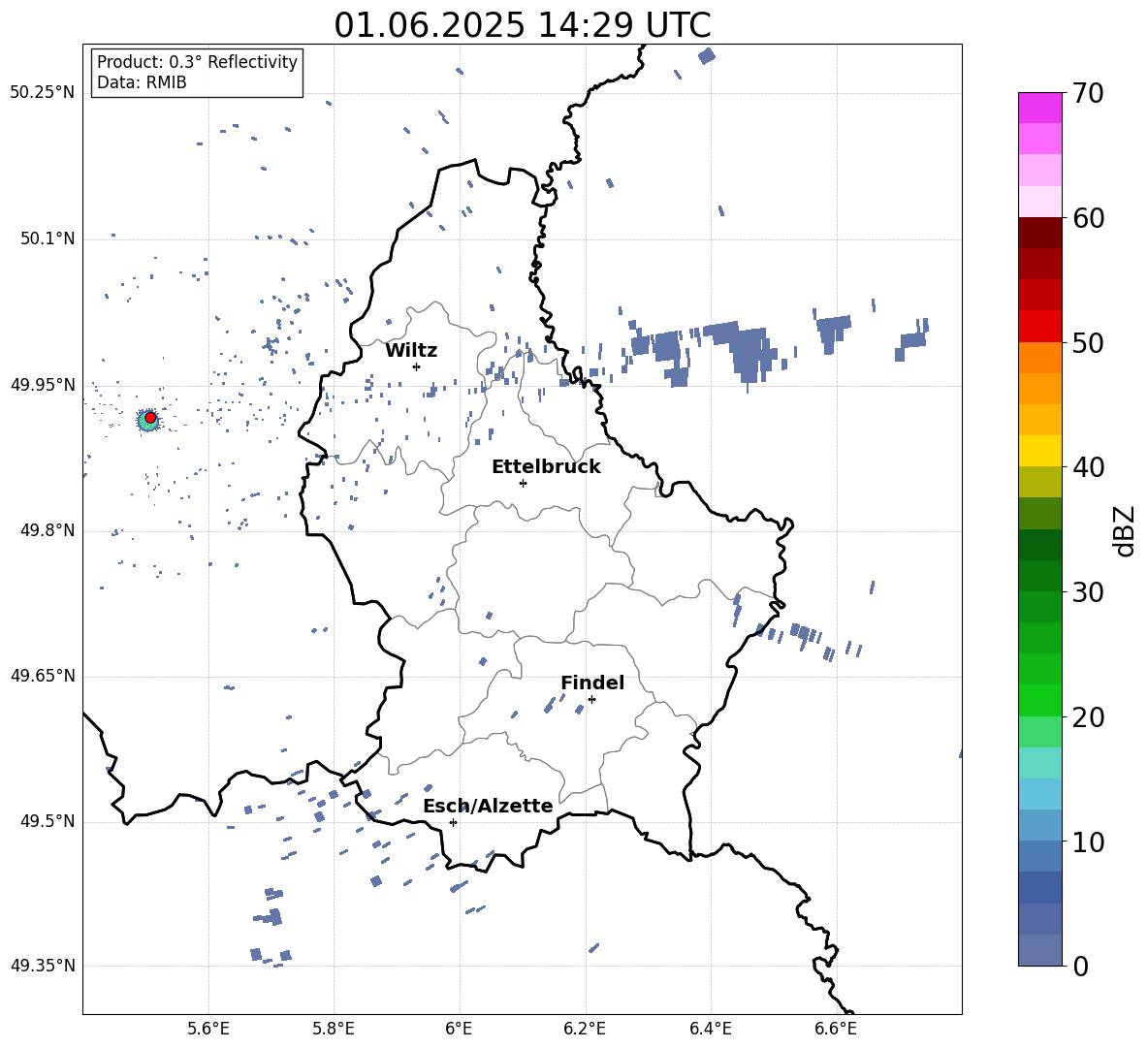Click the Data: RMIB text

[142, 82]
